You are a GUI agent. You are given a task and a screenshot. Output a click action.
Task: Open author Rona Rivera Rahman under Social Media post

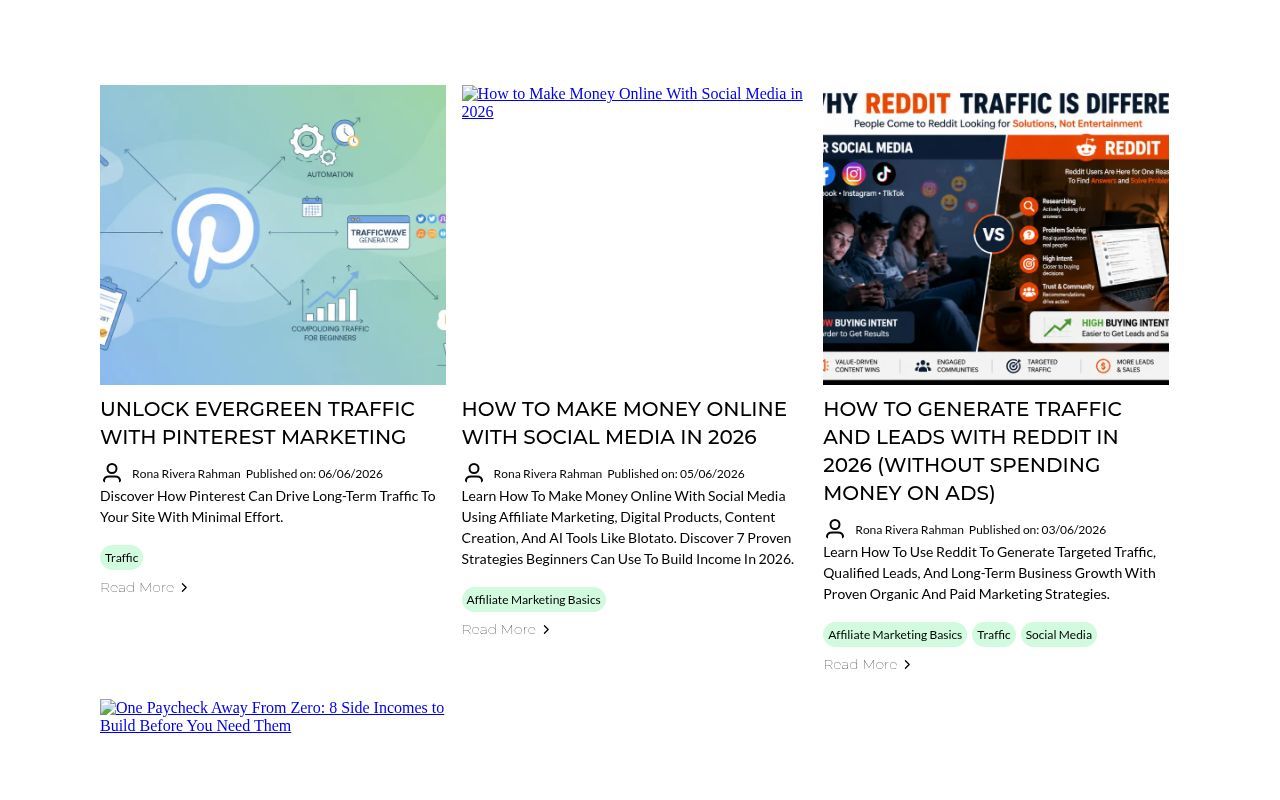pyautogui.click(x=547, y=474)
